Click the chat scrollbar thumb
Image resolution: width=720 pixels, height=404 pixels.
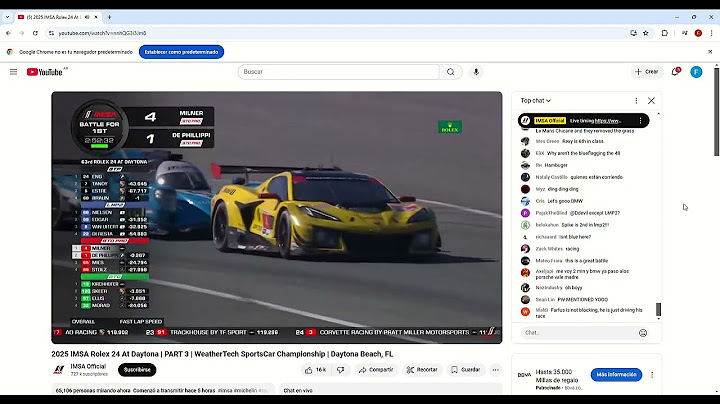click(658, 309)
